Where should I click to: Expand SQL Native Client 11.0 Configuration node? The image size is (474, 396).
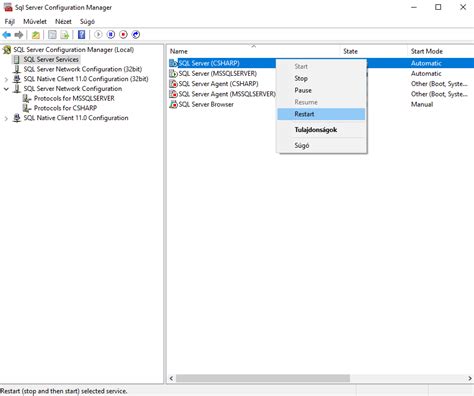[x=6, y=118]
